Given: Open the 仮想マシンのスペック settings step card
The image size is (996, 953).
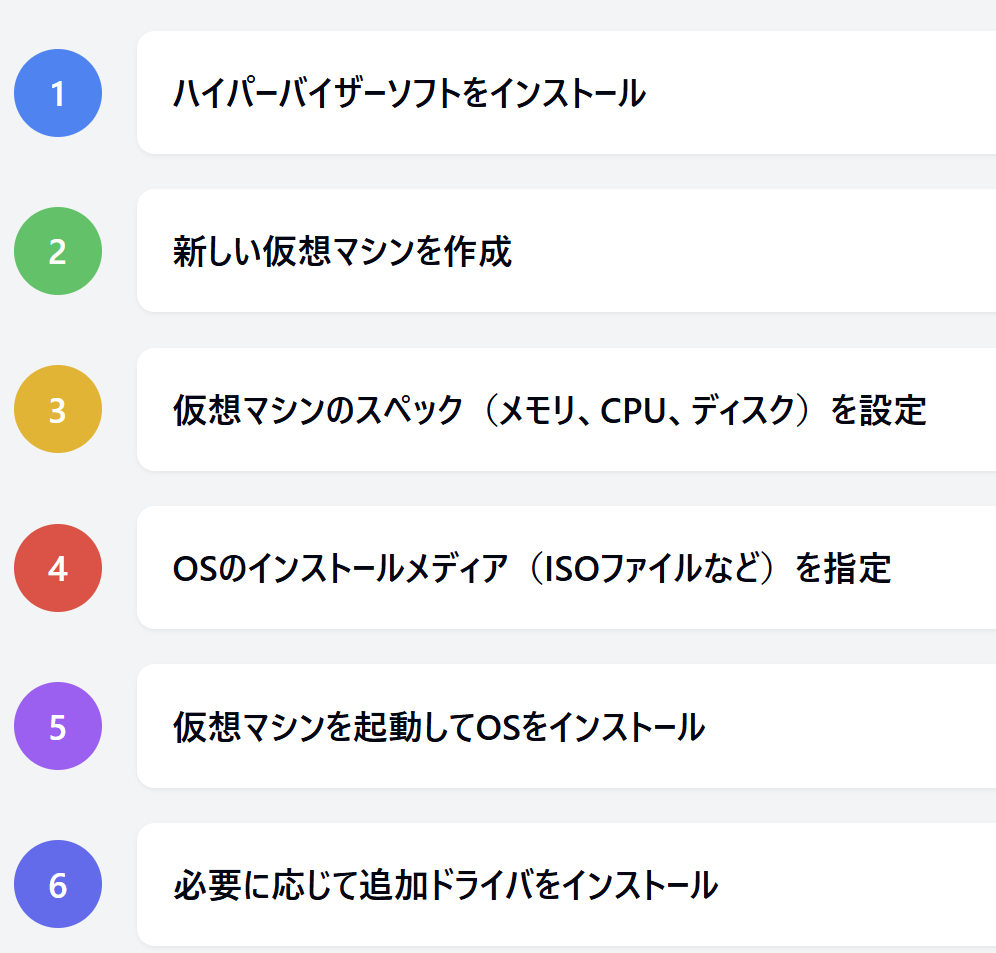Looking at the screenshot, I should coord(565,409).
